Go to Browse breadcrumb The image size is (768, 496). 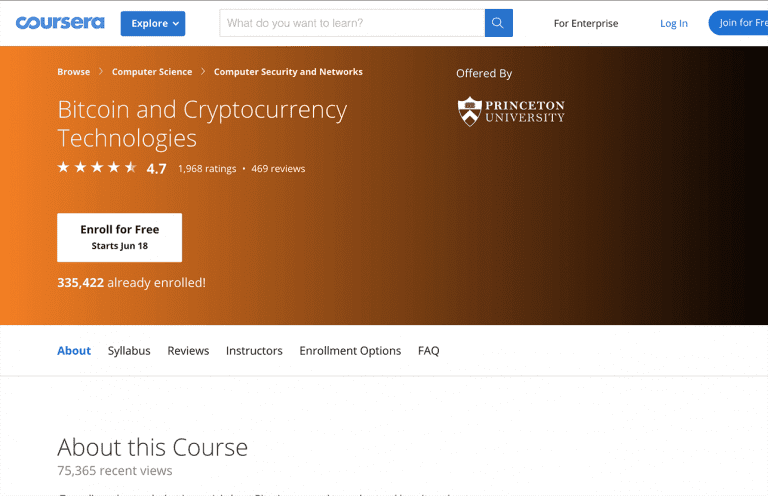coord(73,71)
